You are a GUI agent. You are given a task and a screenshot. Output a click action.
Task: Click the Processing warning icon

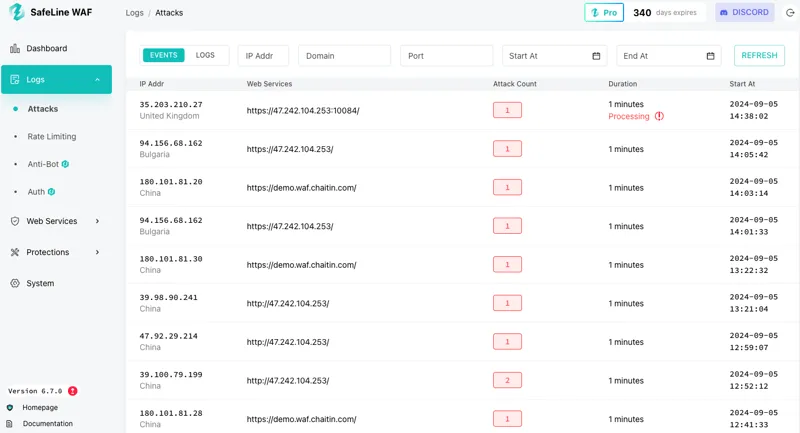[x=659, y=116]
